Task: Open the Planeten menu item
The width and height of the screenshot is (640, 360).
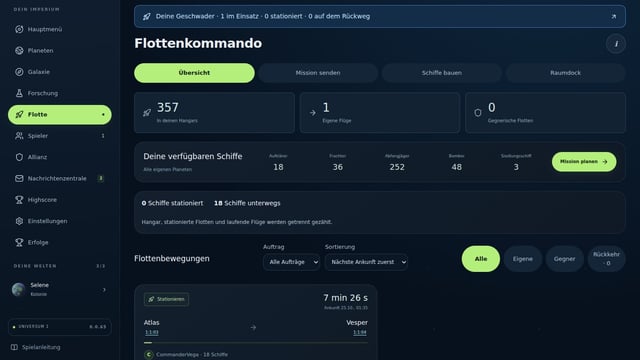Action: 60,51
